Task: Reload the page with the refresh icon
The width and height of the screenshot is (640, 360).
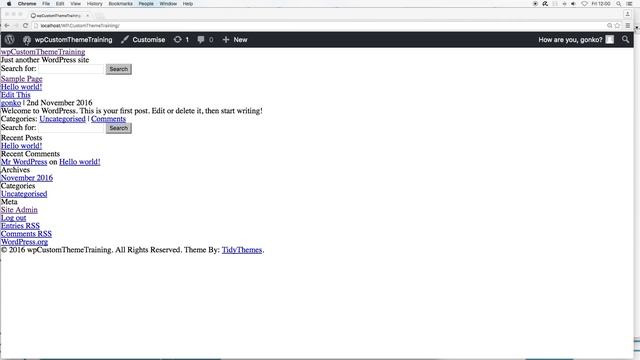Action: [x=25, y=25]
